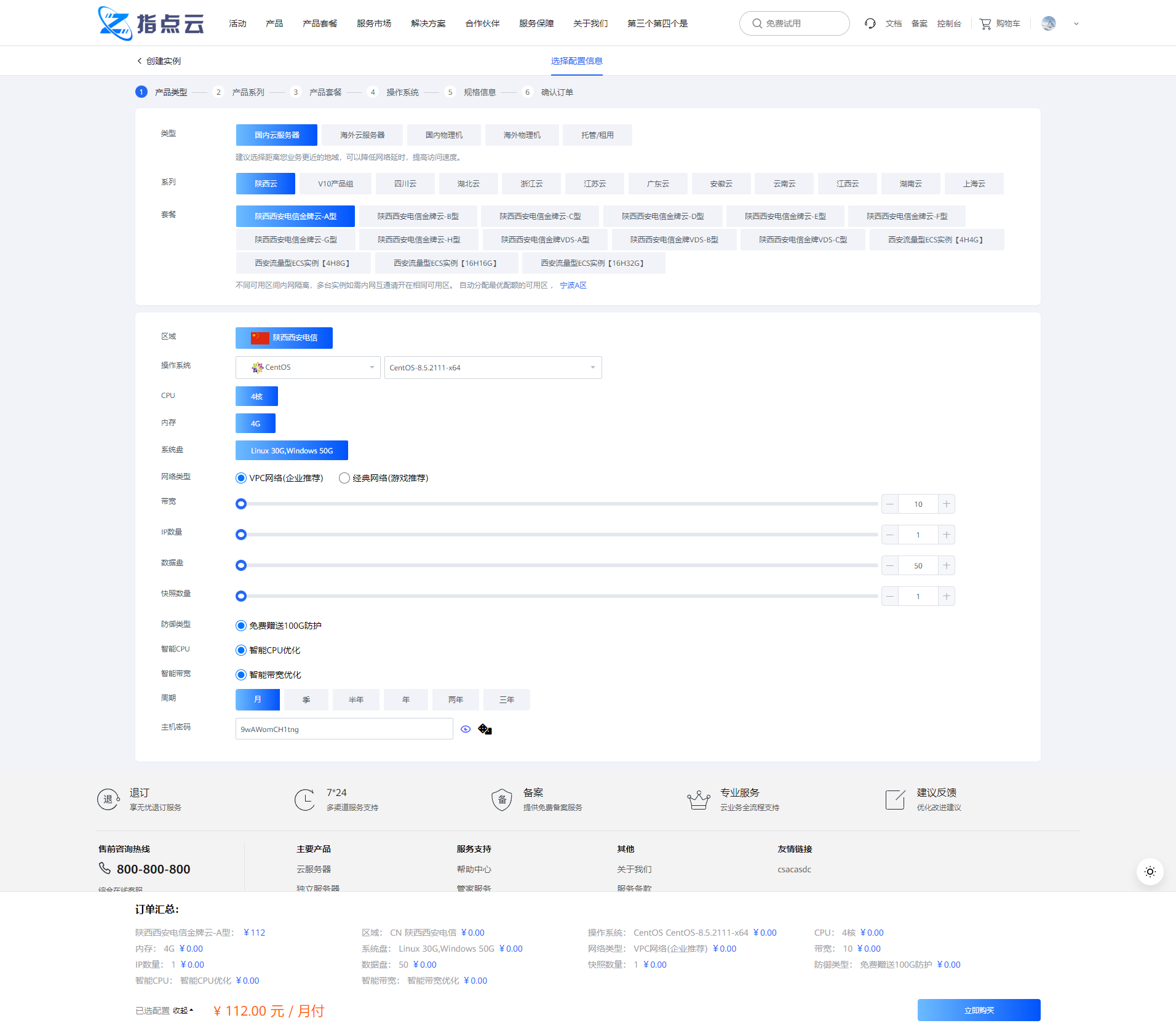Decrease IP数量 with minus button
This screenshot has width=1176, height=1031.
point(890,535)
